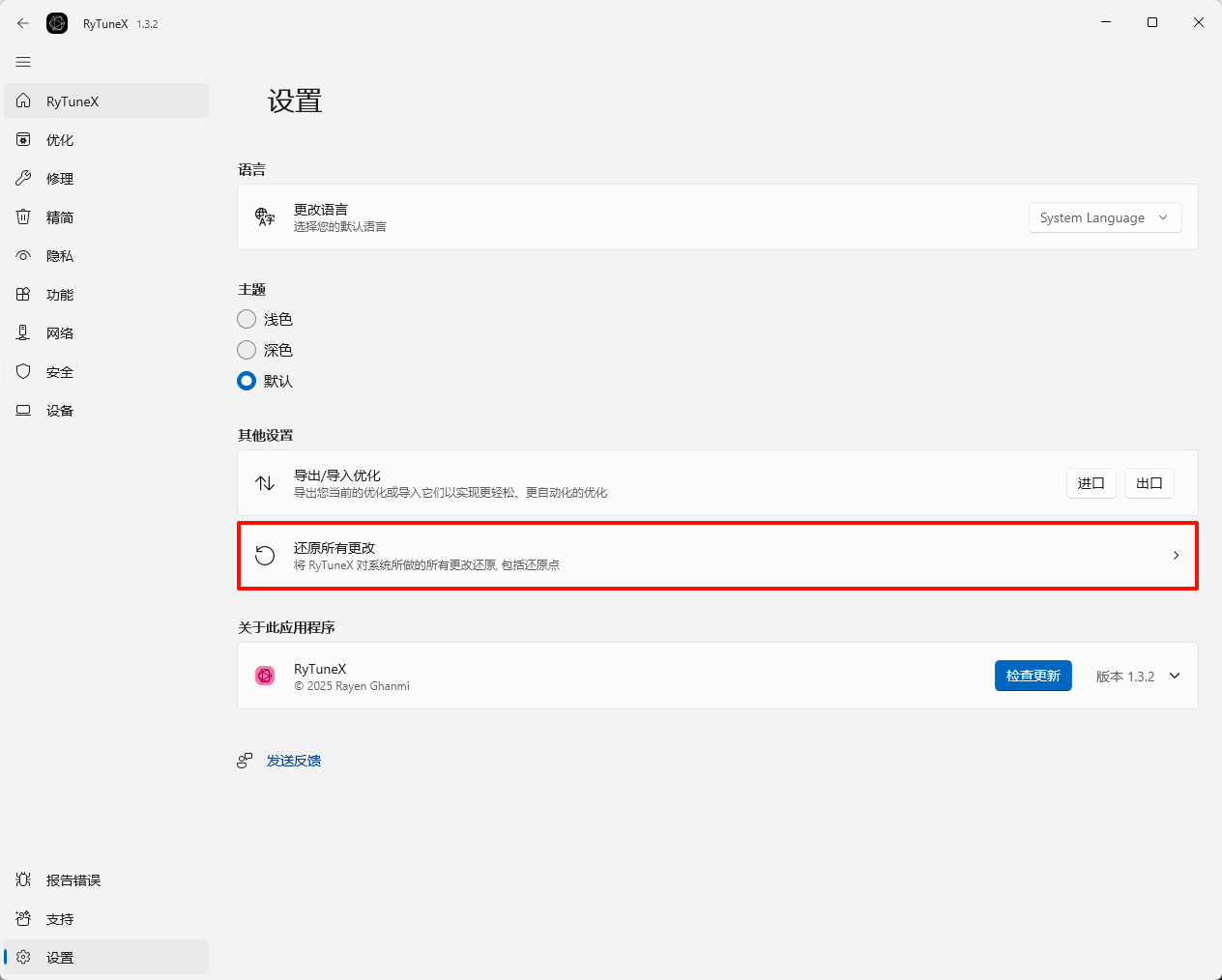Click the 导出/导入优化 arrows icon

click(265, 482)
